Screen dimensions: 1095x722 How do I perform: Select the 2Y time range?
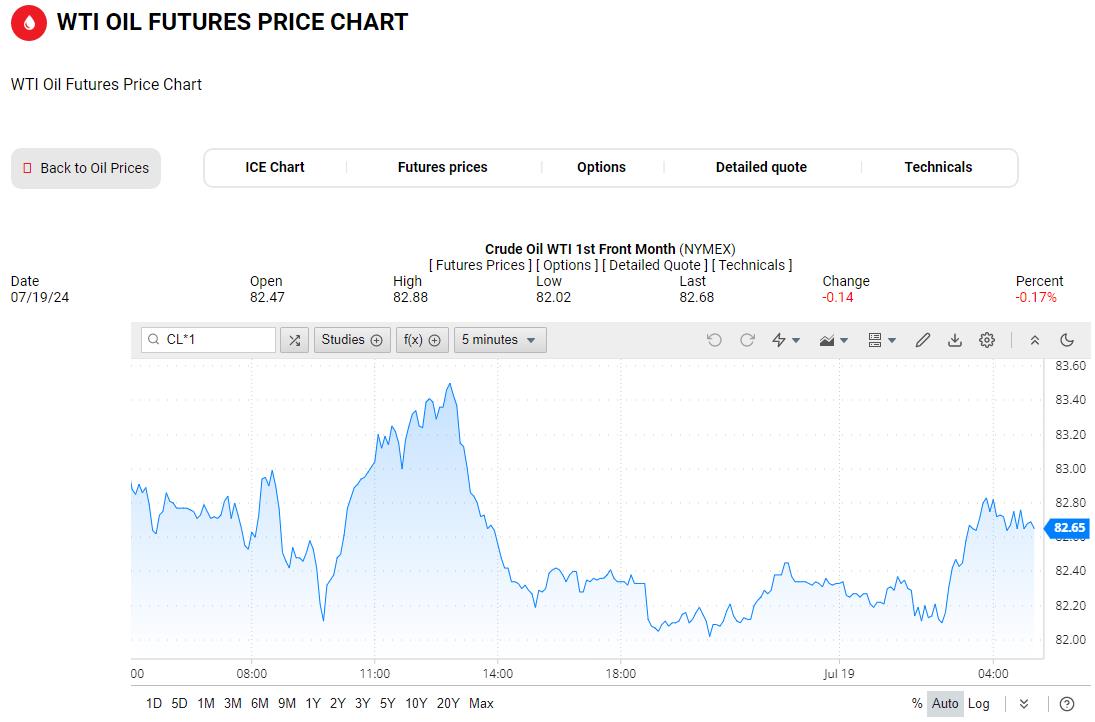[338, 704]
